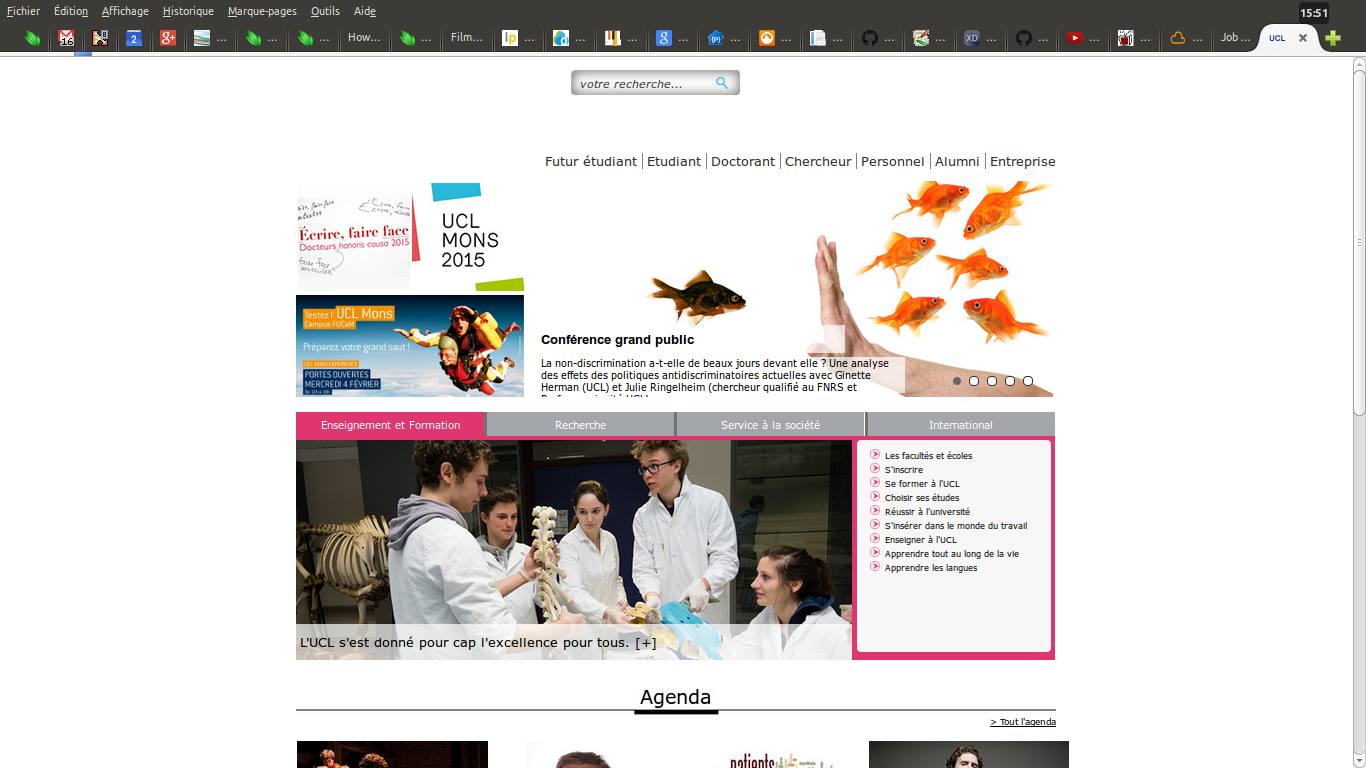The height and width of the screenshot is (768, 1366).
Task: Open the Gmail pinned tab
Action: pos(66,38)
